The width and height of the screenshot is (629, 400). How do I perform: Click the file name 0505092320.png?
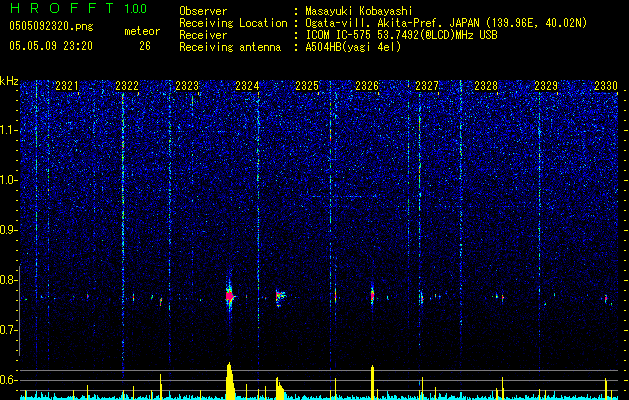(51, 26)
